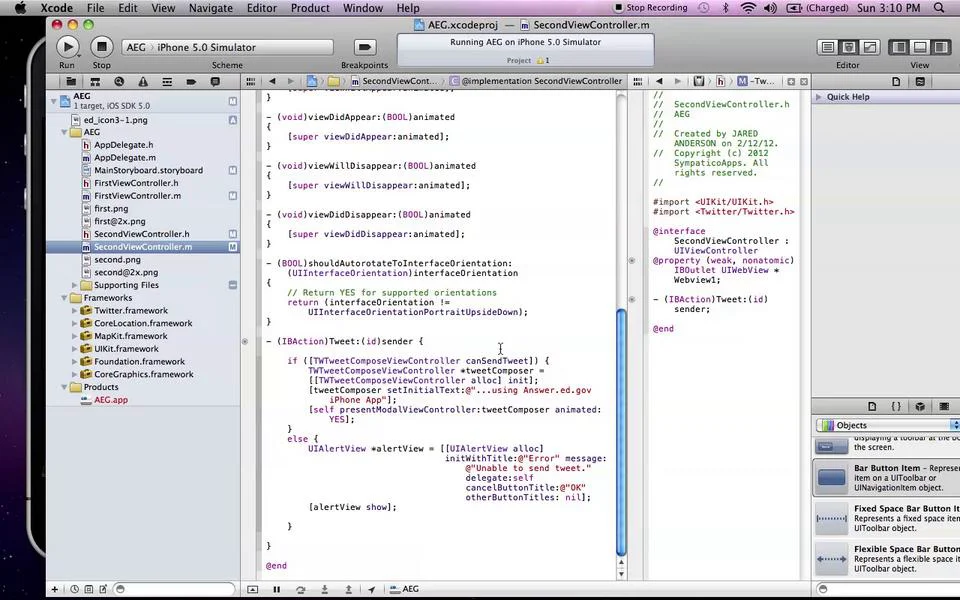Open the Product menu
This screenshot has width=960, height=600.
(310, 8)
